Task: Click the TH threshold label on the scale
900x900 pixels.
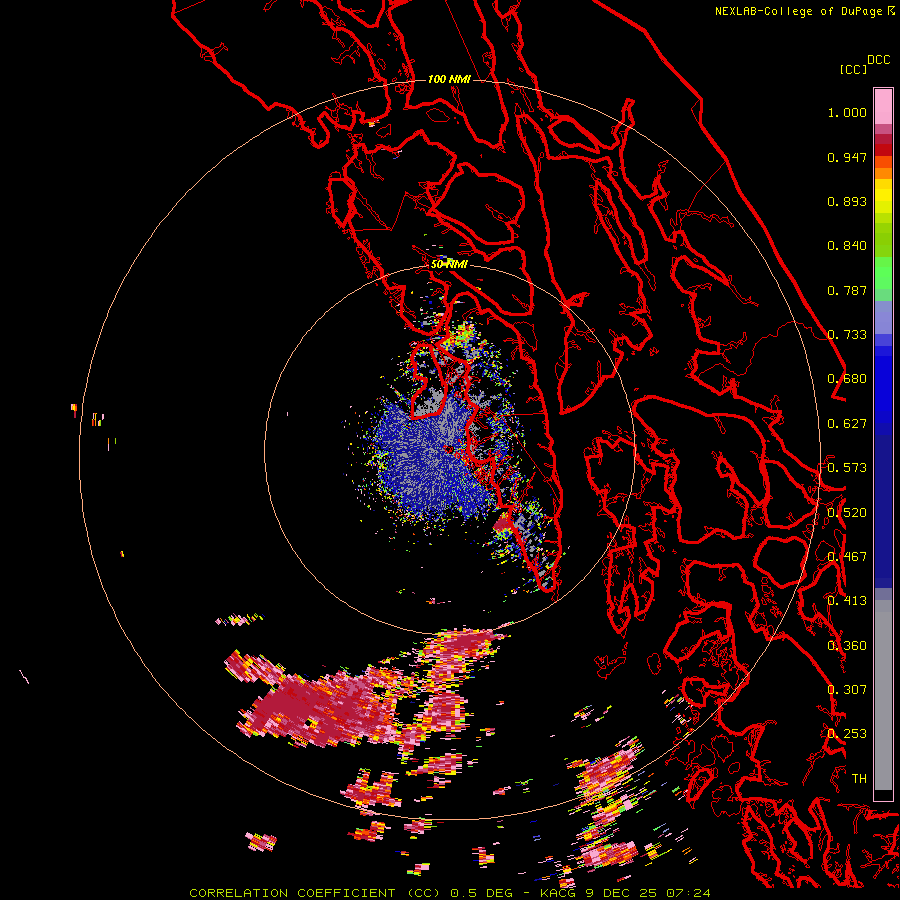Action: coord(859,779)
